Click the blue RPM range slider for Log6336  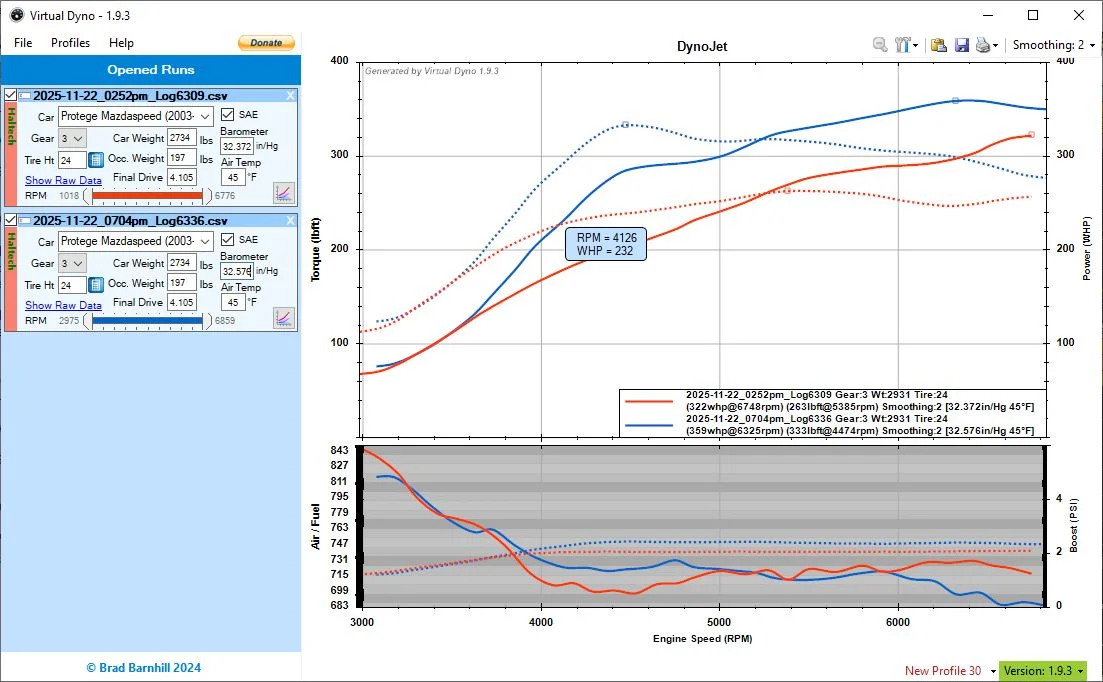click(x=146, y=321)
